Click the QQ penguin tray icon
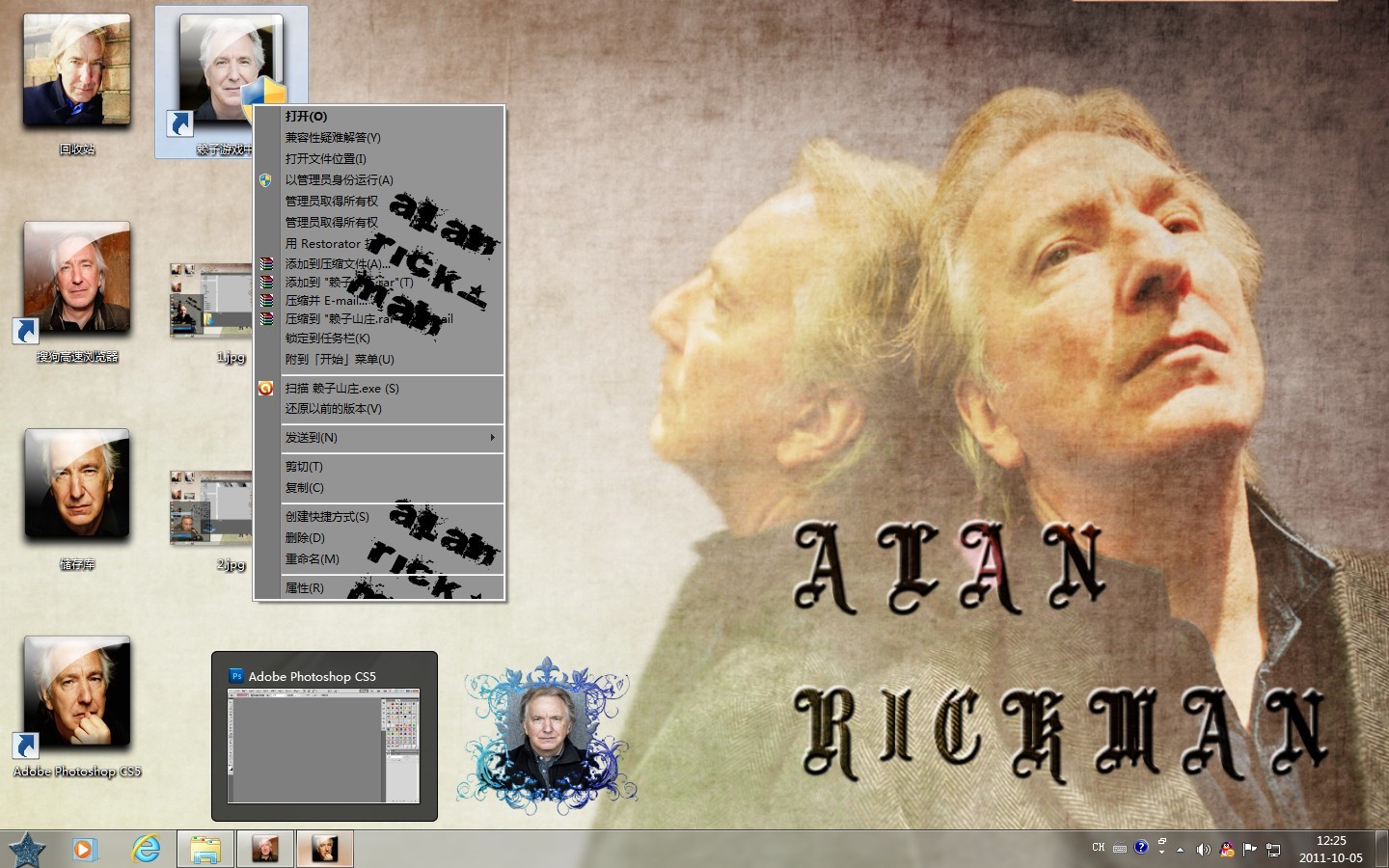The height and width of the screenshot is (868, 1389). pos(1227,850)
